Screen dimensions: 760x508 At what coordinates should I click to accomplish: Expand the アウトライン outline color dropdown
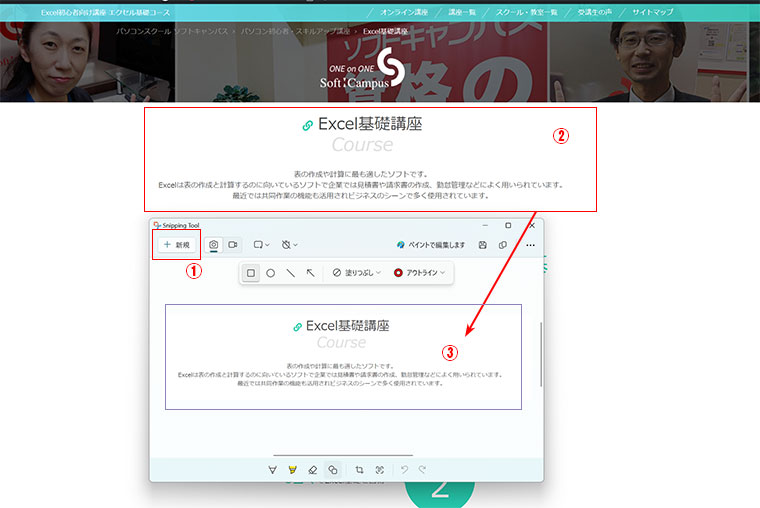[419, 273]
